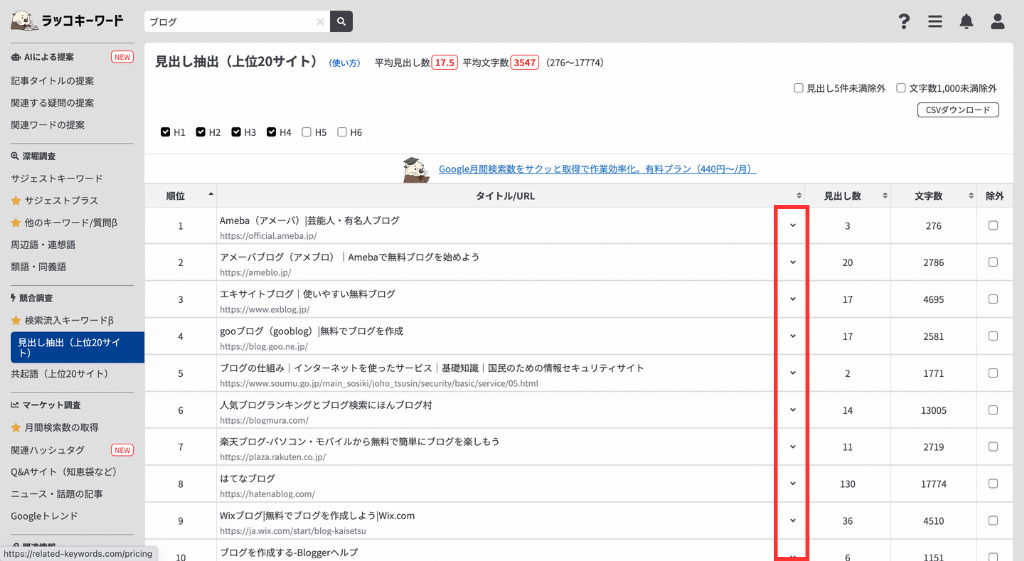Sort by 順位 column arrow

tap(210, 195)
